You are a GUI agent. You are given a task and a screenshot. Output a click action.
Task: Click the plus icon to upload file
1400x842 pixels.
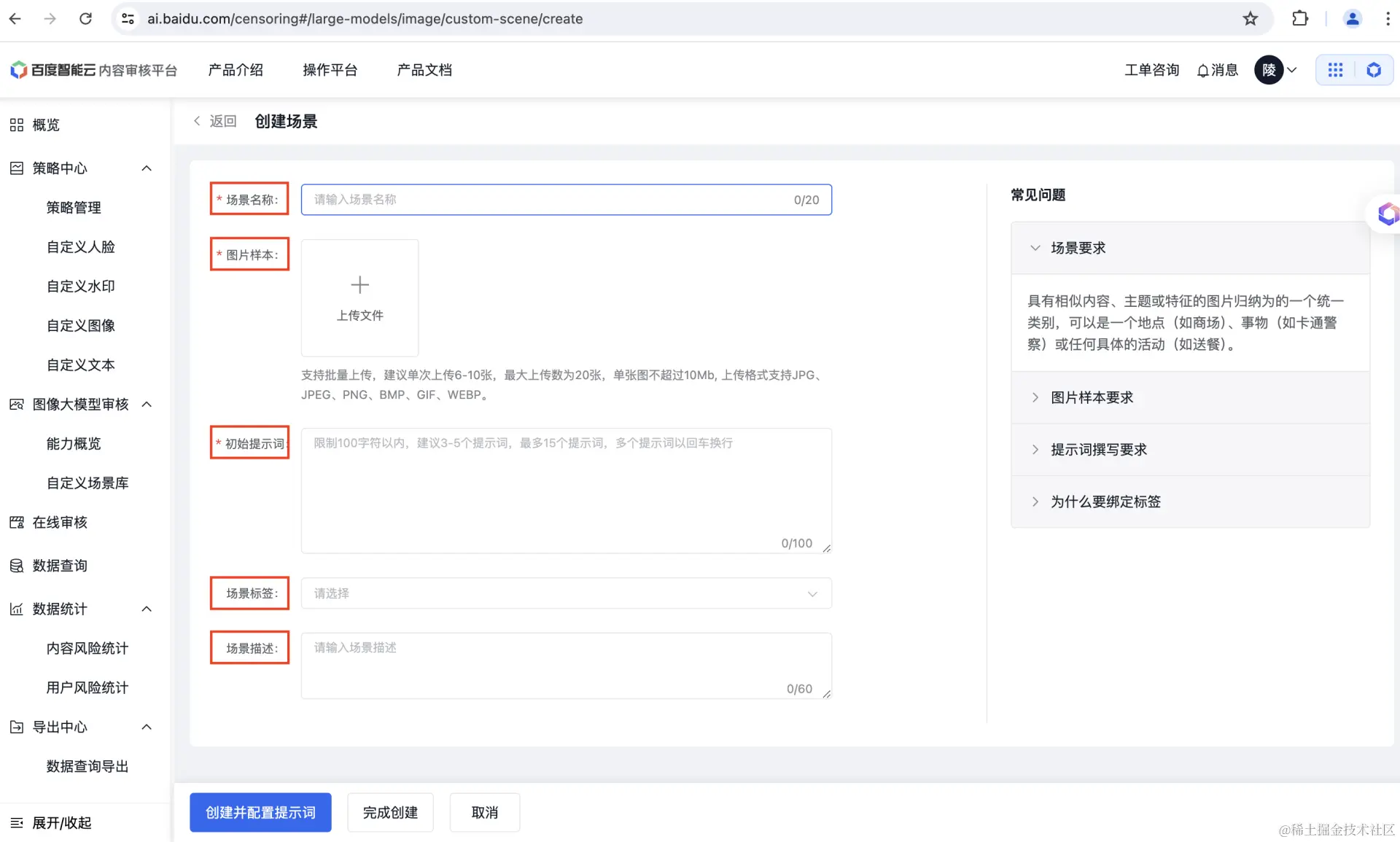[359, 285]
